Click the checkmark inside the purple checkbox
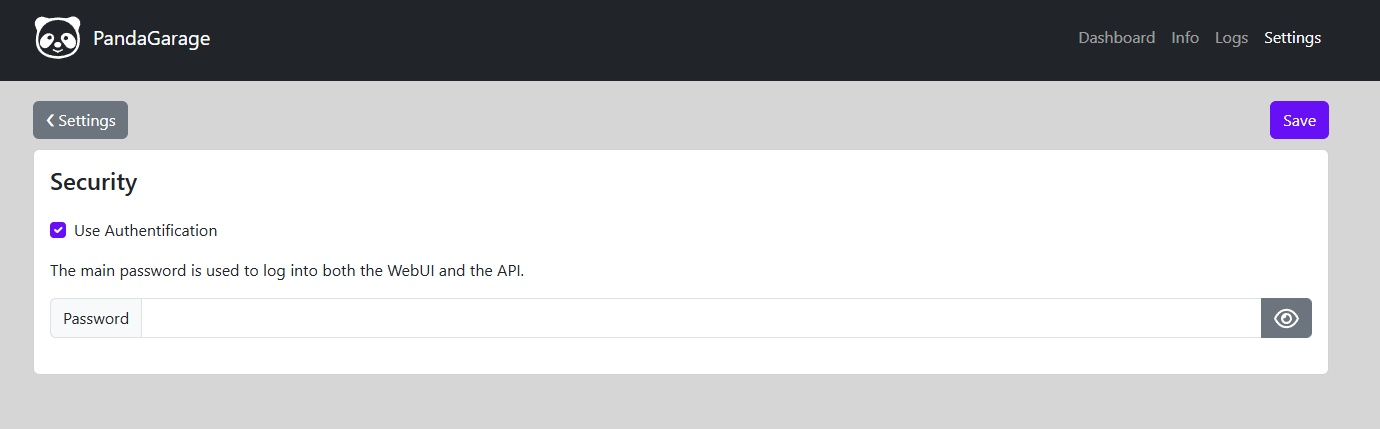This screenshot has height=429, width=1380. point(58,230)
